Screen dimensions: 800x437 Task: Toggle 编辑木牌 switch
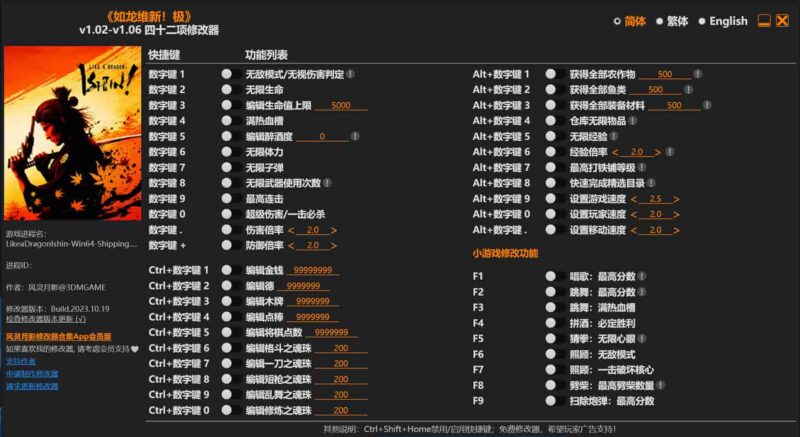click(x=231, y=301)
